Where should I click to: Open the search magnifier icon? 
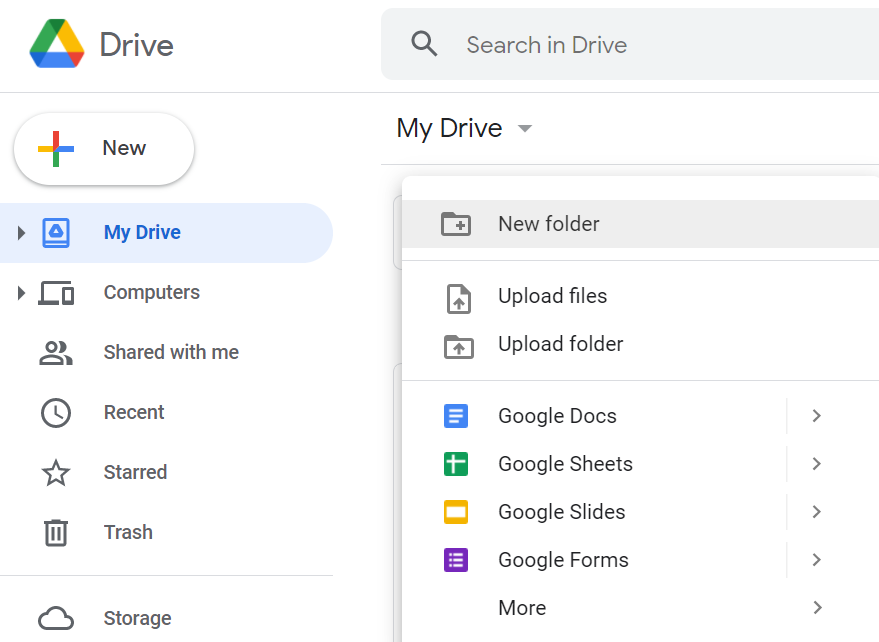click(x=424, y=44)
